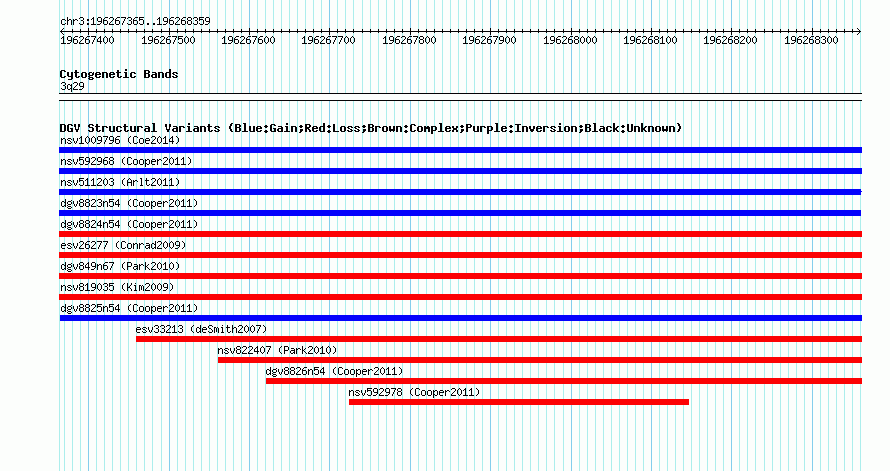
Task: Click the 3q29 cytogenetic band line
Action: click(x=460, y=97)
